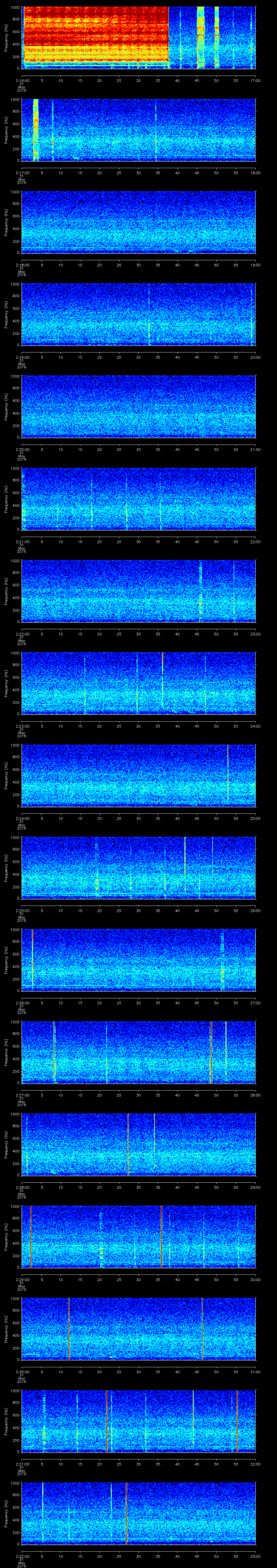This screenshot has height=1568, width=277.
Task: Click the 20:00 end-of-axis label
Action: click(255, 357)
